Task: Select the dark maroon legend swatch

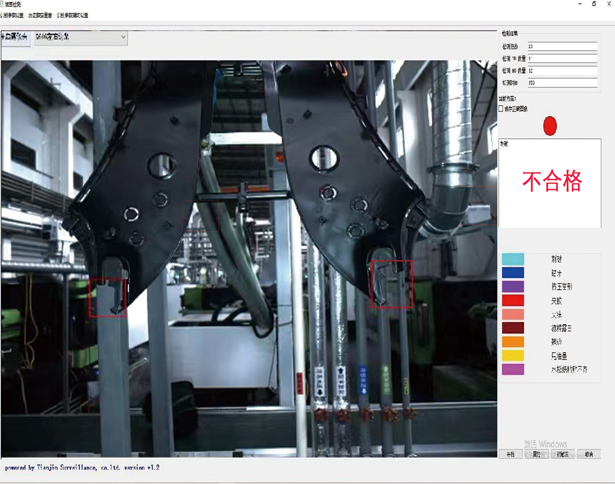Action: click(x=512, y=328)
